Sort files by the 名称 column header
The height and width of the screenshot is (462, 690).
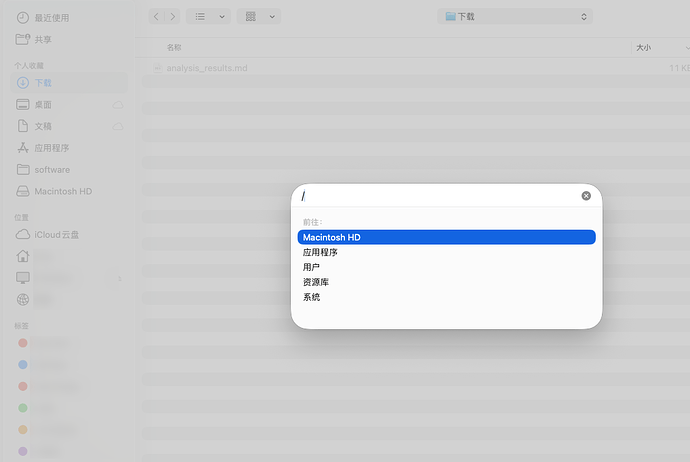click(174, 48)
